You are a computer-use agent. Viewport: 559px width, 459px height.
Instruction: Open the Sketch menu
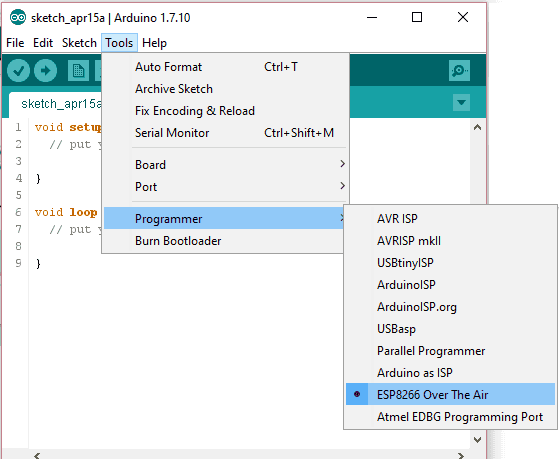[x=79, y=43]
